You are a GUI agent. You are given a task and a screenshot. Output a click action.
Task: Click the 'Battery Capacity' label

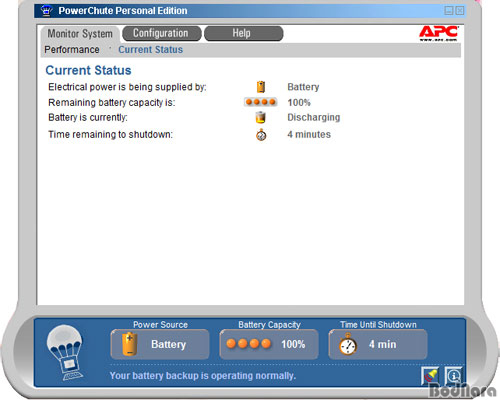coord(269,325)
